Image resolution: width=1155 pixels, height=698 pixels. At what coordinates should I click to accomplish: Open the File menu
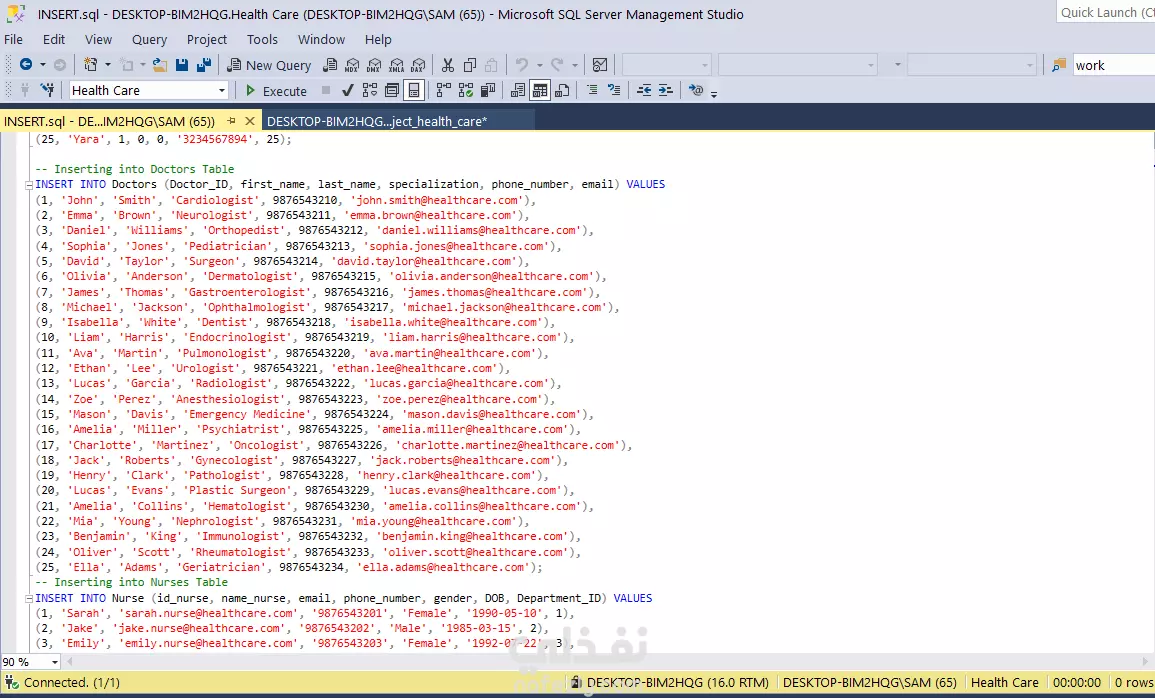tap(13, 39)
